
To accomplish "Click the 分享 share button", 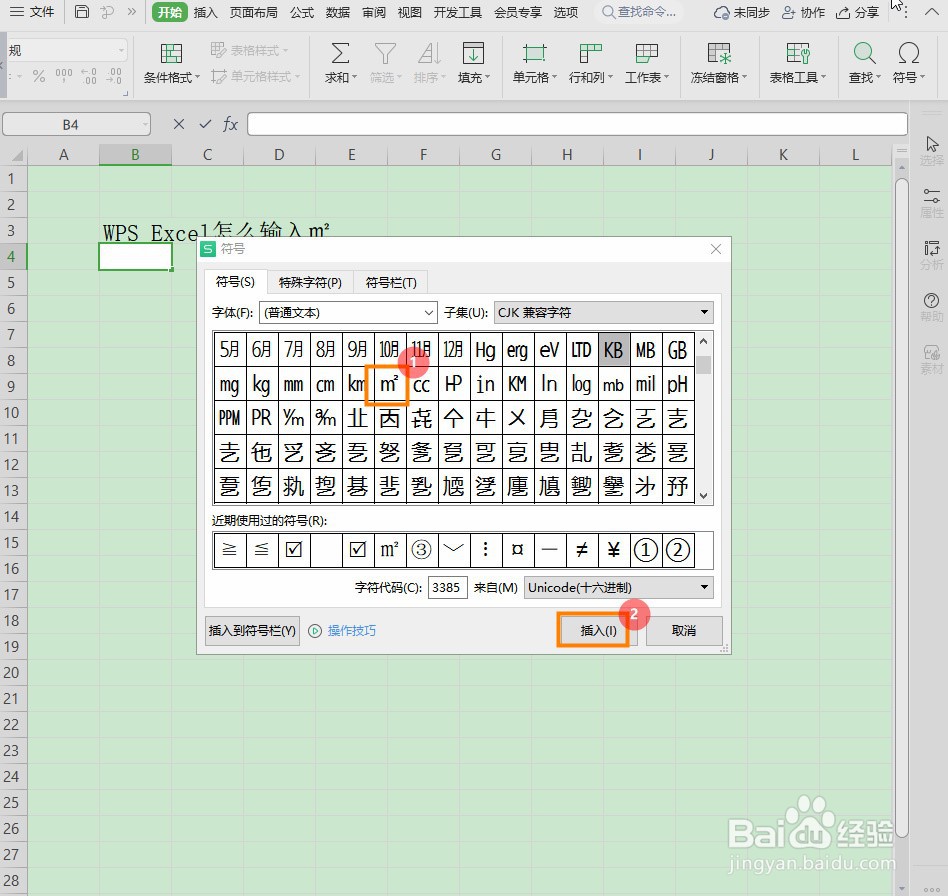I will pos(857,13).
